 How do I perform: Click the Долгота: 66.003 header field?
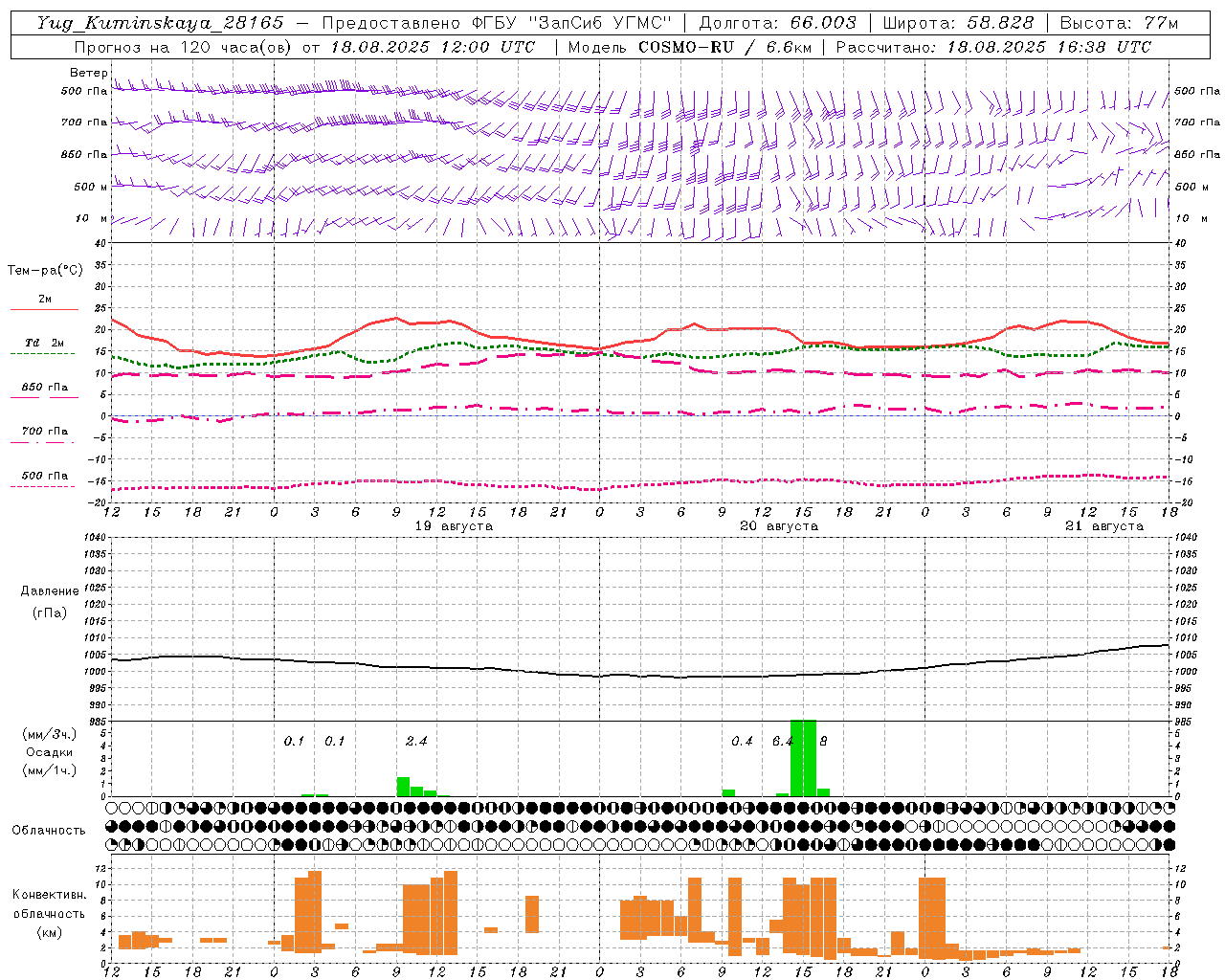click(778, 23)
